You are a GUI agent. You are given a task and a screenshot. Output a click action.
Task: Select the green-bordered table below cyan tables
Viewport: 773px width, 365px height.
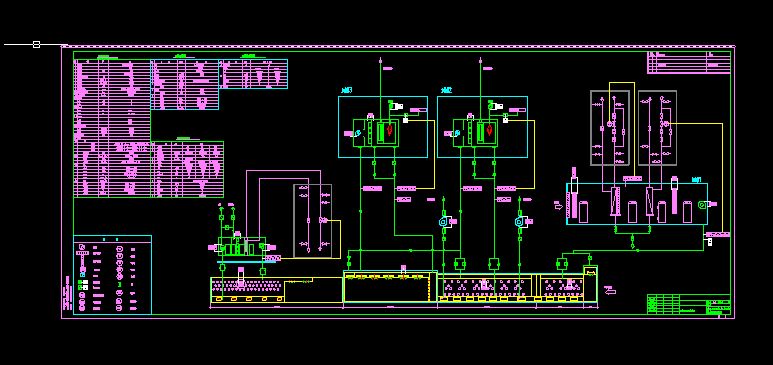click(x=187, y=170)
